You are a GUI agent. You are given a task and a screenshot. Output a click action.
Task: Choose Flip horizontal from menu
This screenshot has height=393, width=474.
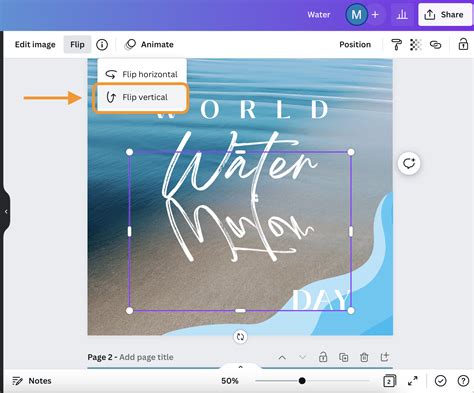pos(142,74)
